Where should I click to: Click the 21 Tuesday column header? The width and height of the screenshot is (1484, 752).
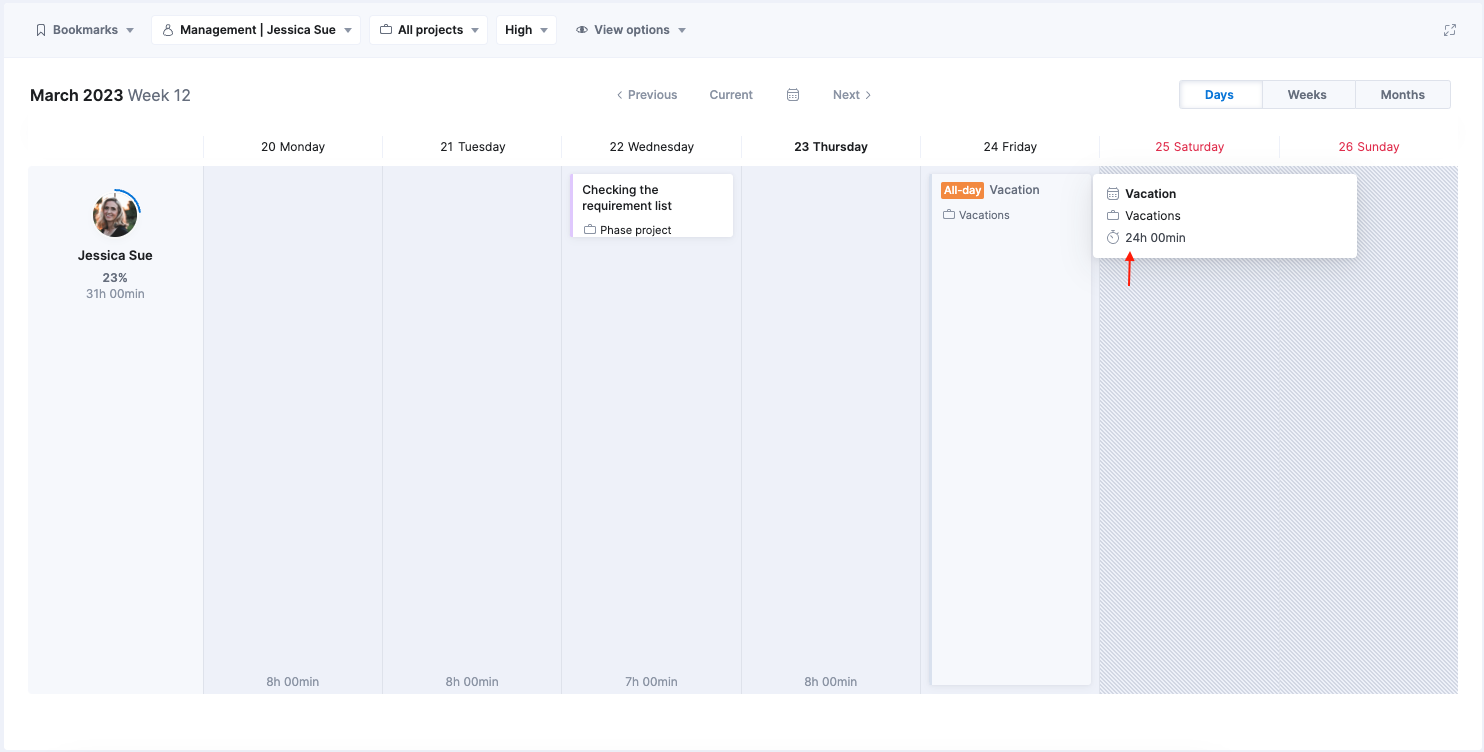[473, 147]
